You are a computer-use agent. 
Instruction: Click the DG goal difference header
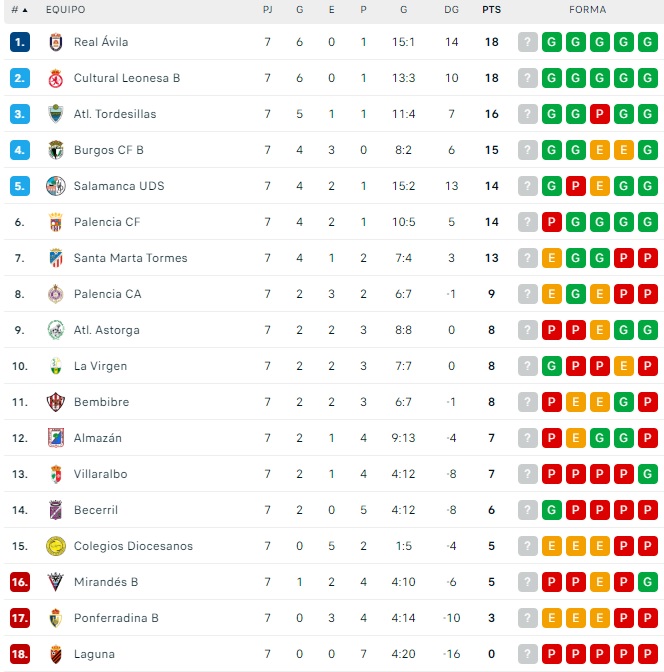pos(451,10)
